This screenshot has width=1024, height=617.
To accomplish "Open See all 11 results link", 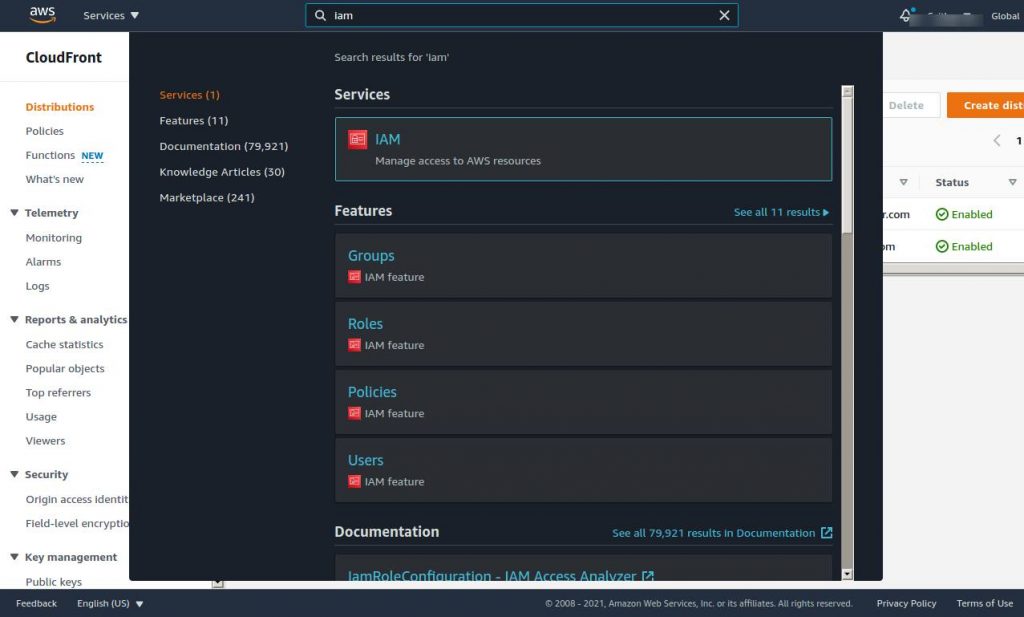I will point(781,212).
